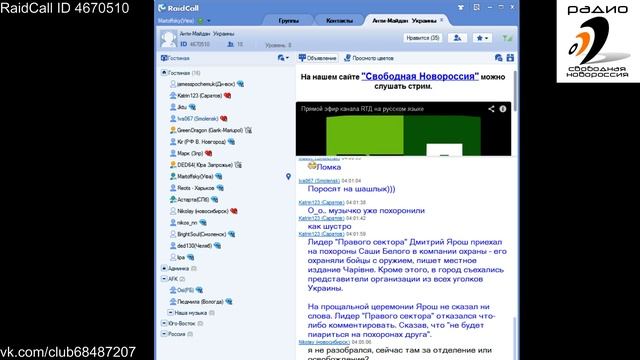
Task: Select user ded130(Челяб) in the member list
Action: pos(194,246)
